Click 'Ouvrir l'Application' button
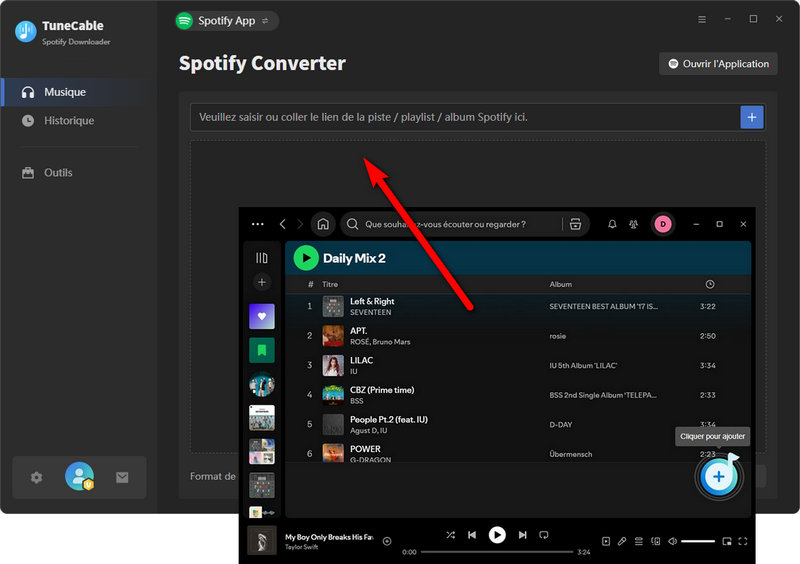 point(718,63)
